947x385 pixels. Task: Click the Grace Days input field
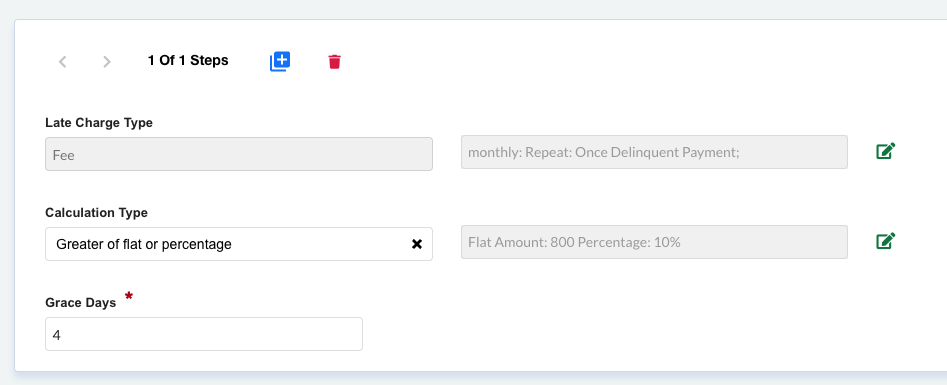pos(204,334)
